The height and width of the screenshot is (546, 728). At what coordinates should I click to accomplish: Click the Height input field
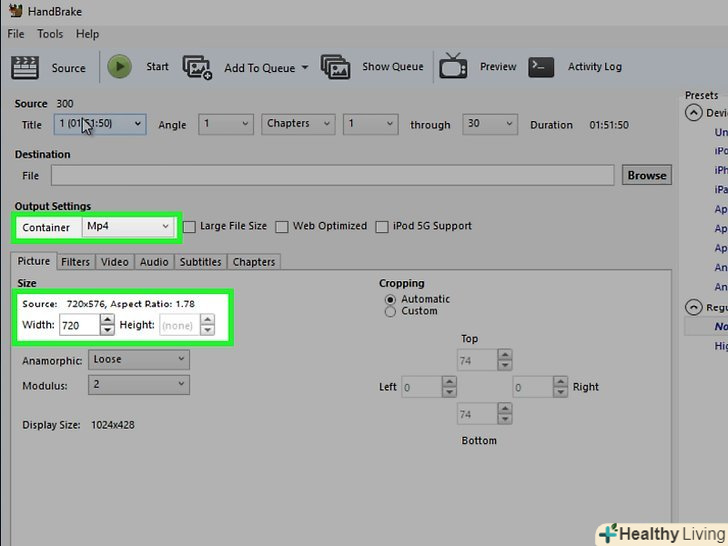click(179, 325)
